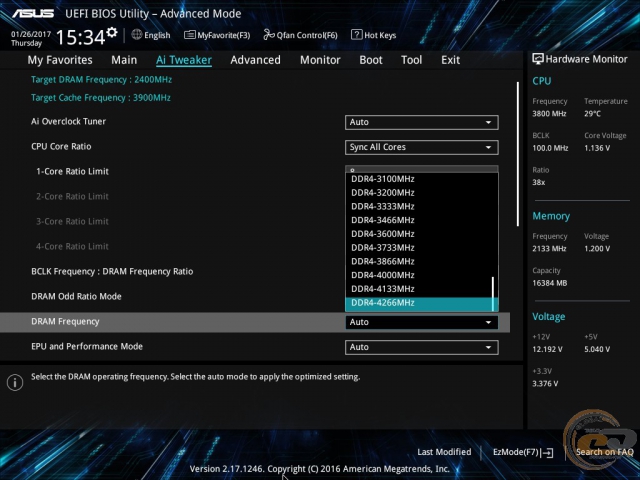Click the Ai Overclock Tuner label
Screen dimensions: 640x480
(69, 121)
